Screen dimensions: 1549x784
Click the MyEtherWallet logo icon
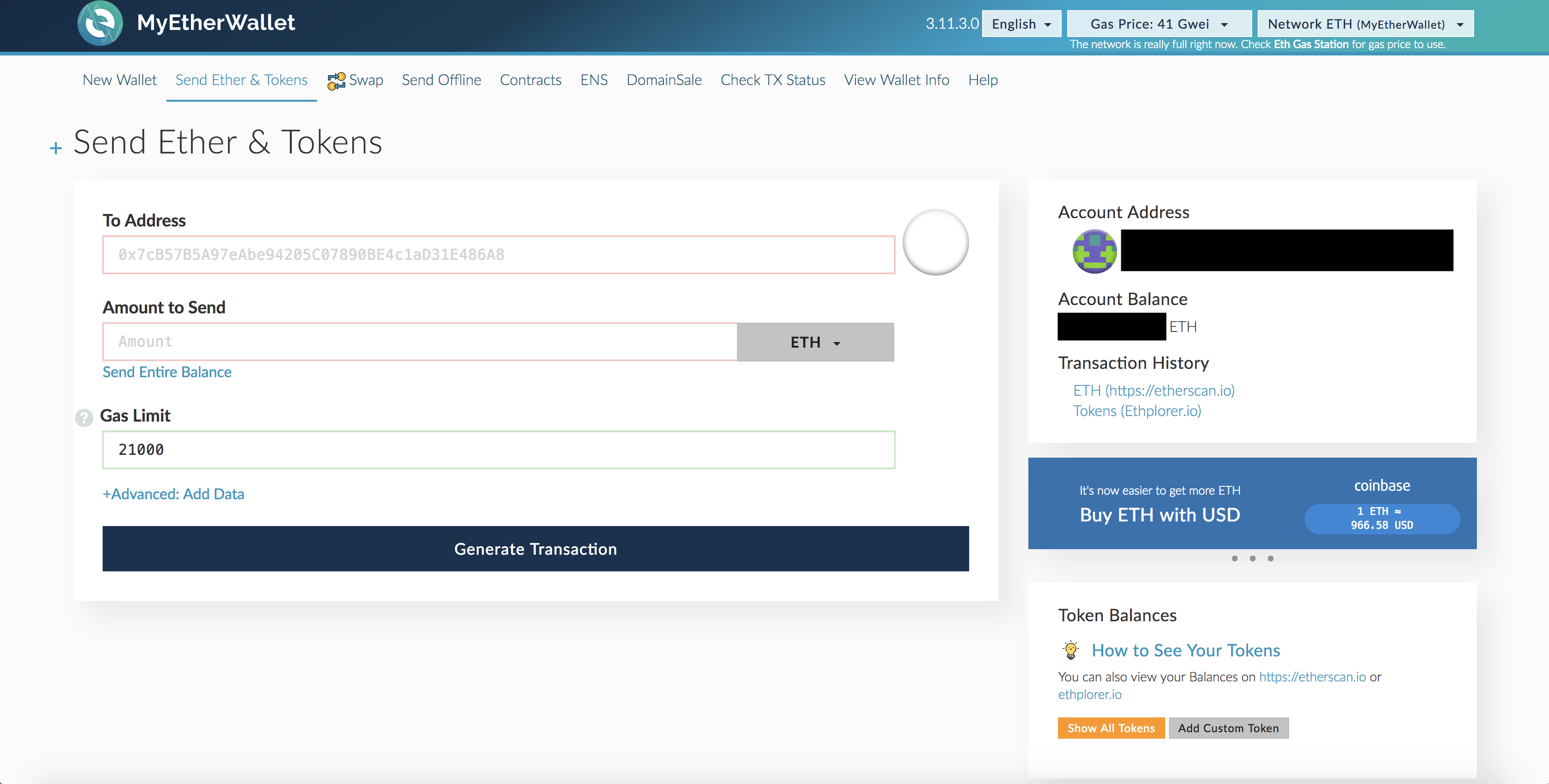coord(100,23)
